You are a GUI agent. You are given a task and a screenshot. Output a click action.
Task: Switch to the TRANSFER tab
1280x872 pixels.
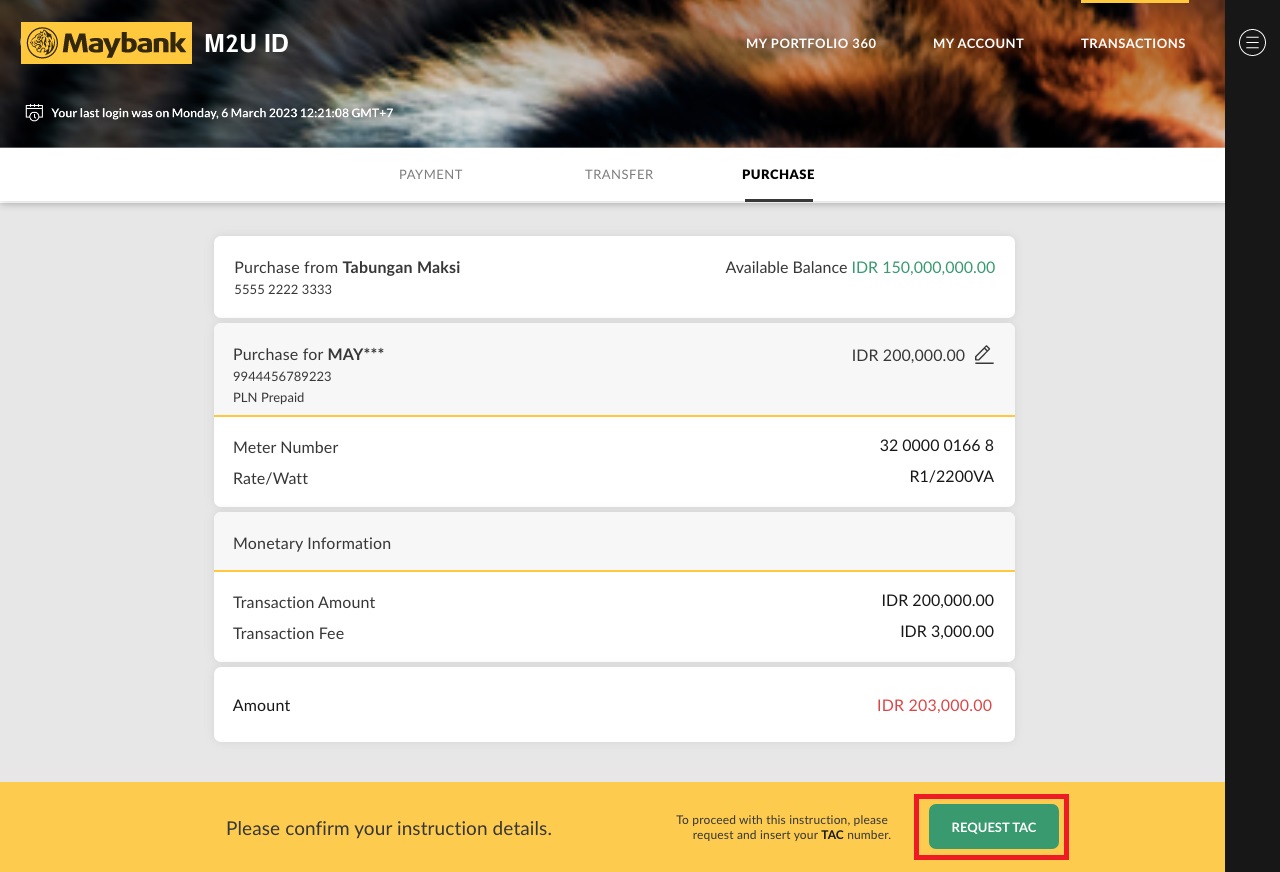pos(619,174)
